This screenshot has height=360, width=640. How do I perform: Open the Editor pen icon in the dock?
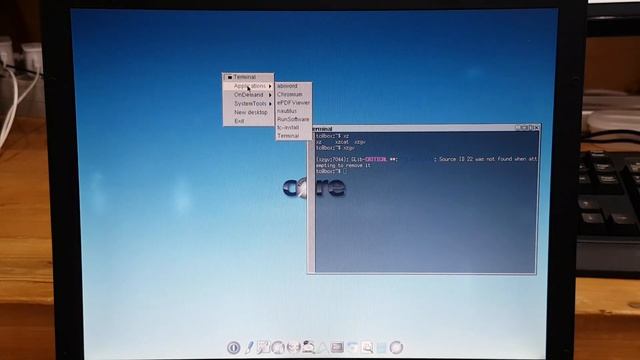coord(249,347)
